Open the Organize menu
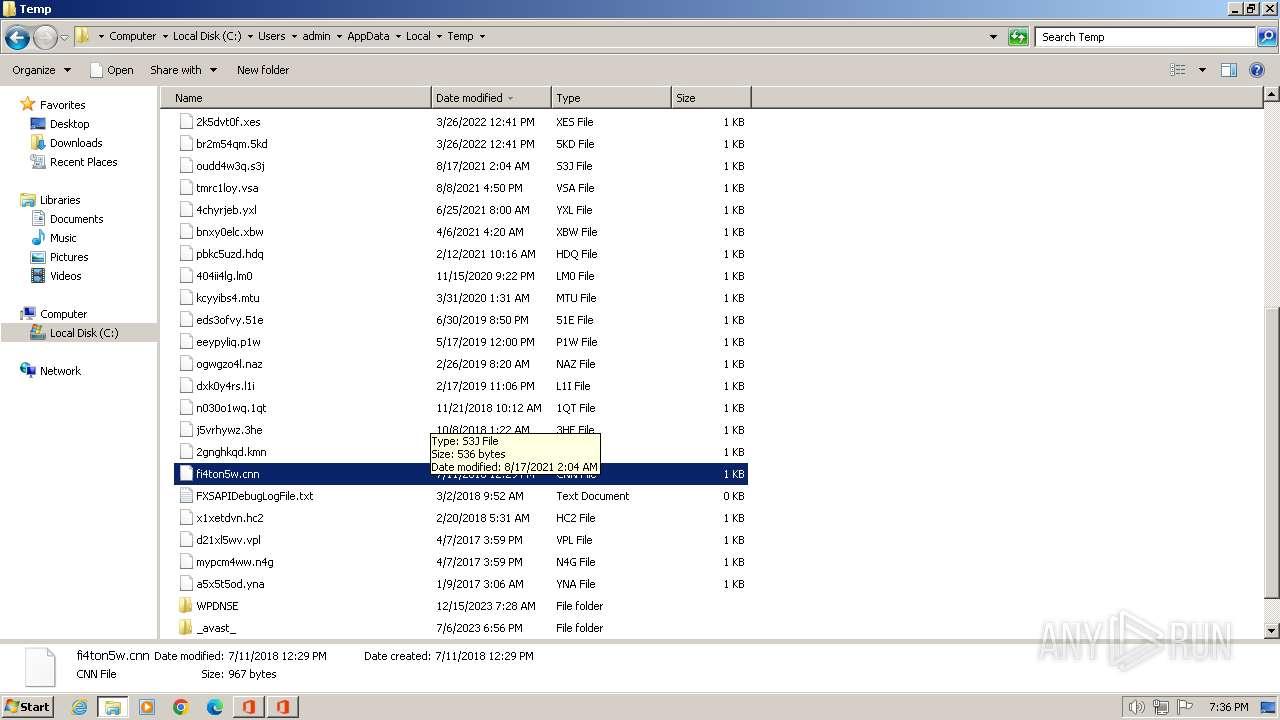 point(41,70)
